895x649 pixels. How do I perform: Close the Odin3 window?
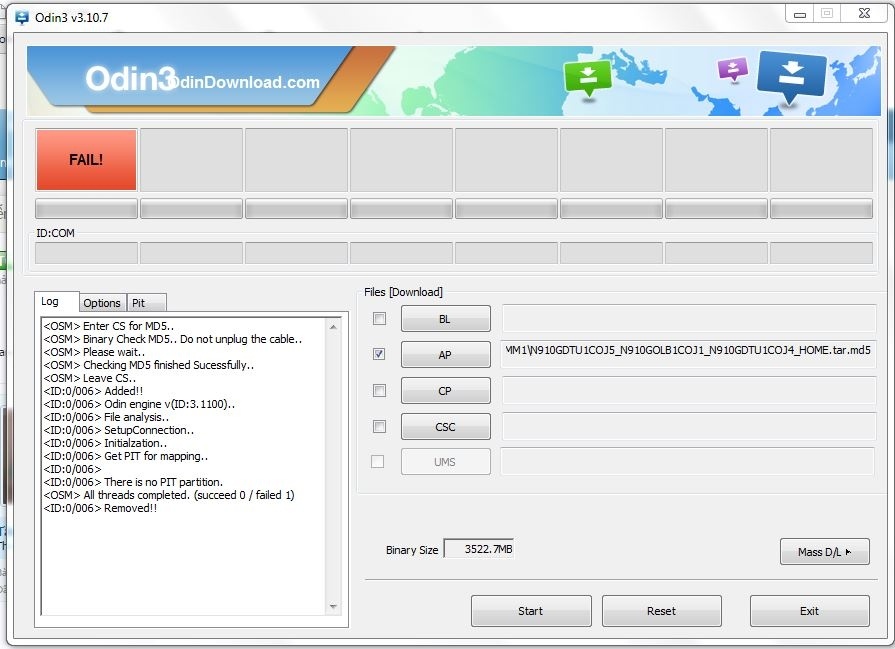pos(864,14)
